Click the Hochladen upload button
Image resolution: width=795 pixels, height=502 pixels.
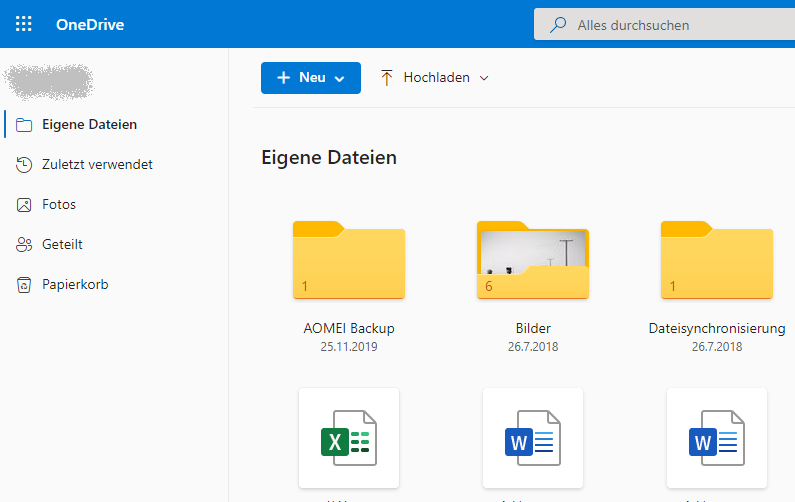[425, 78]
